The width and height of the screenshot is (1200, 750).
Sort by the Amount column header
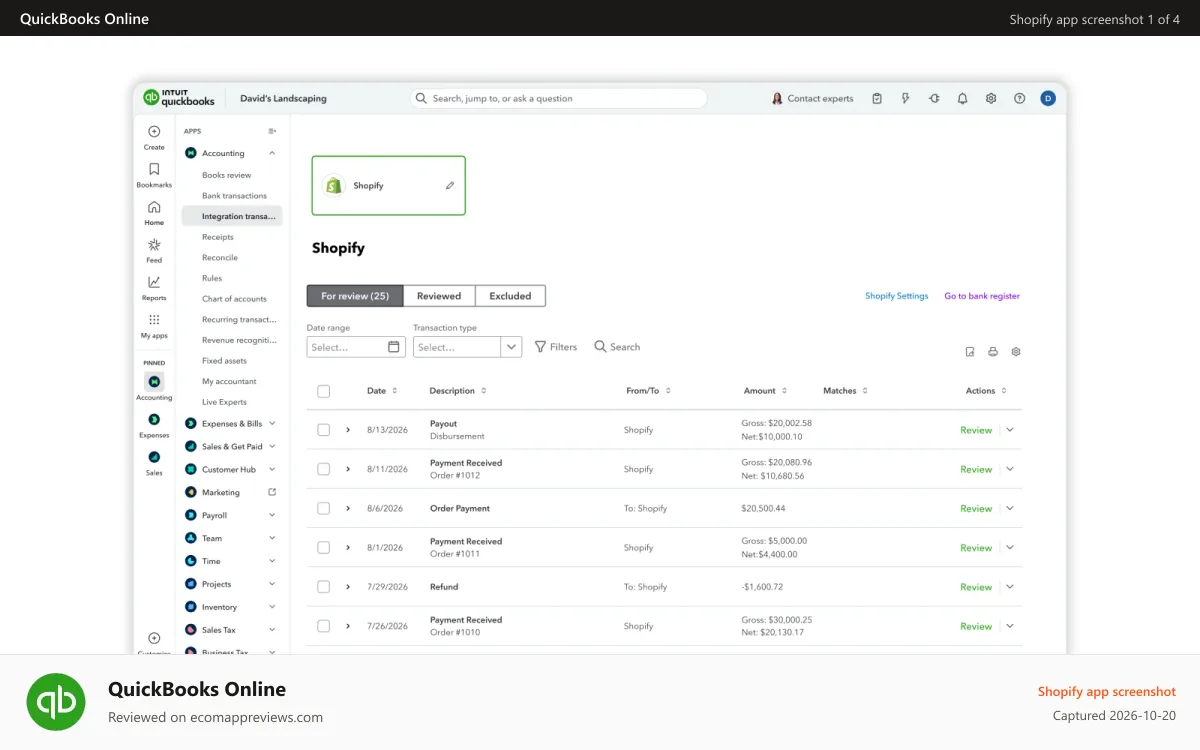tap(766, 391)
